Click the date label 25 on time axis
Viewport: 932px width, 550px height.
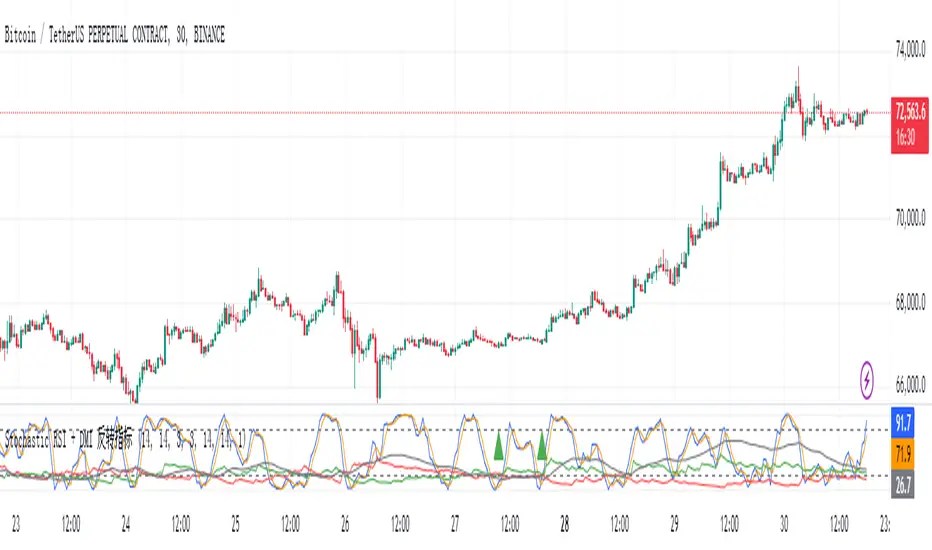[235, 524]
